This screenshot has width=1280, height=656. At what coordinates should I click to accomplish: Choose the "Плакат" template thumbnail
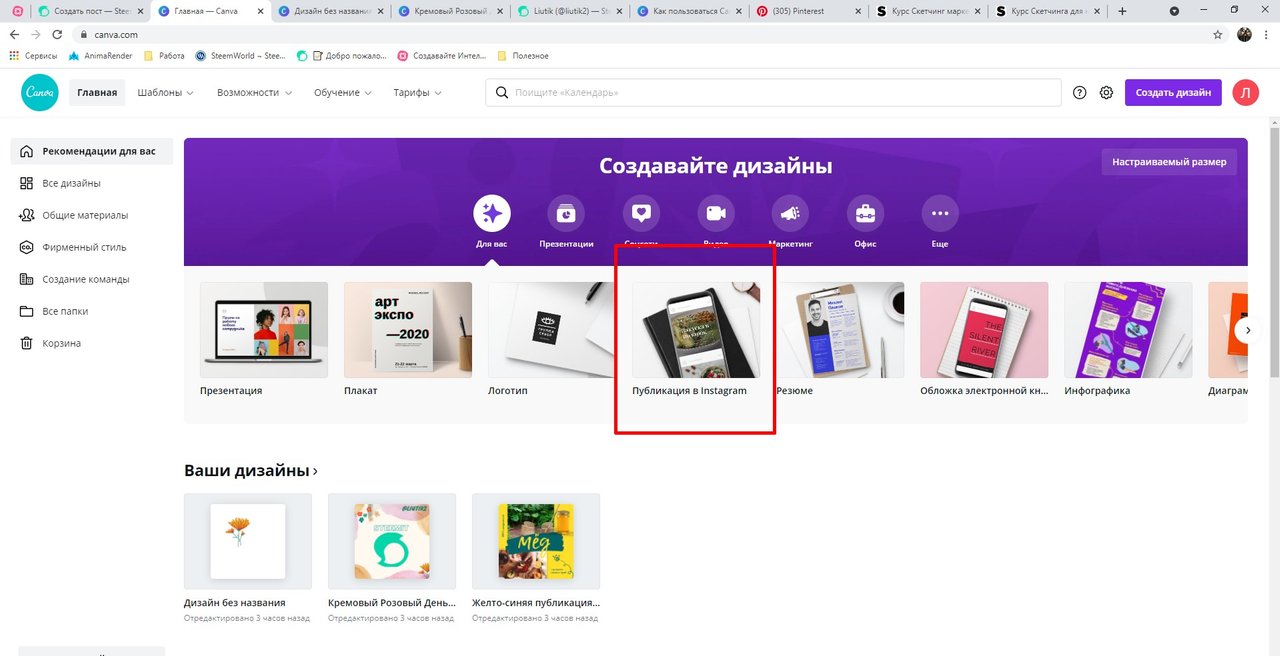click(408, 329)
